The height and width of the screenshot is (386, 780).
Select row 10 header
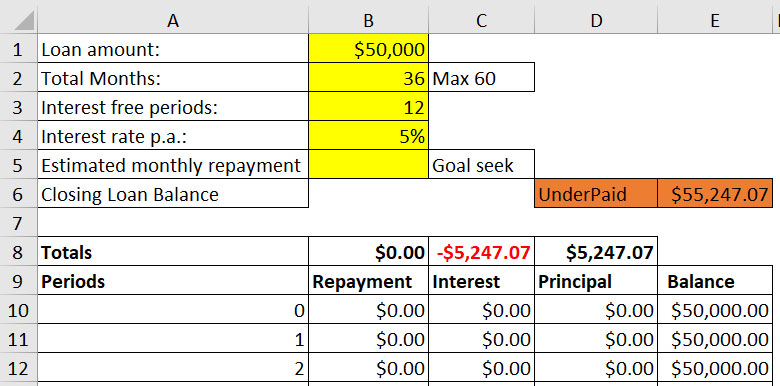[x=18, y=309]
